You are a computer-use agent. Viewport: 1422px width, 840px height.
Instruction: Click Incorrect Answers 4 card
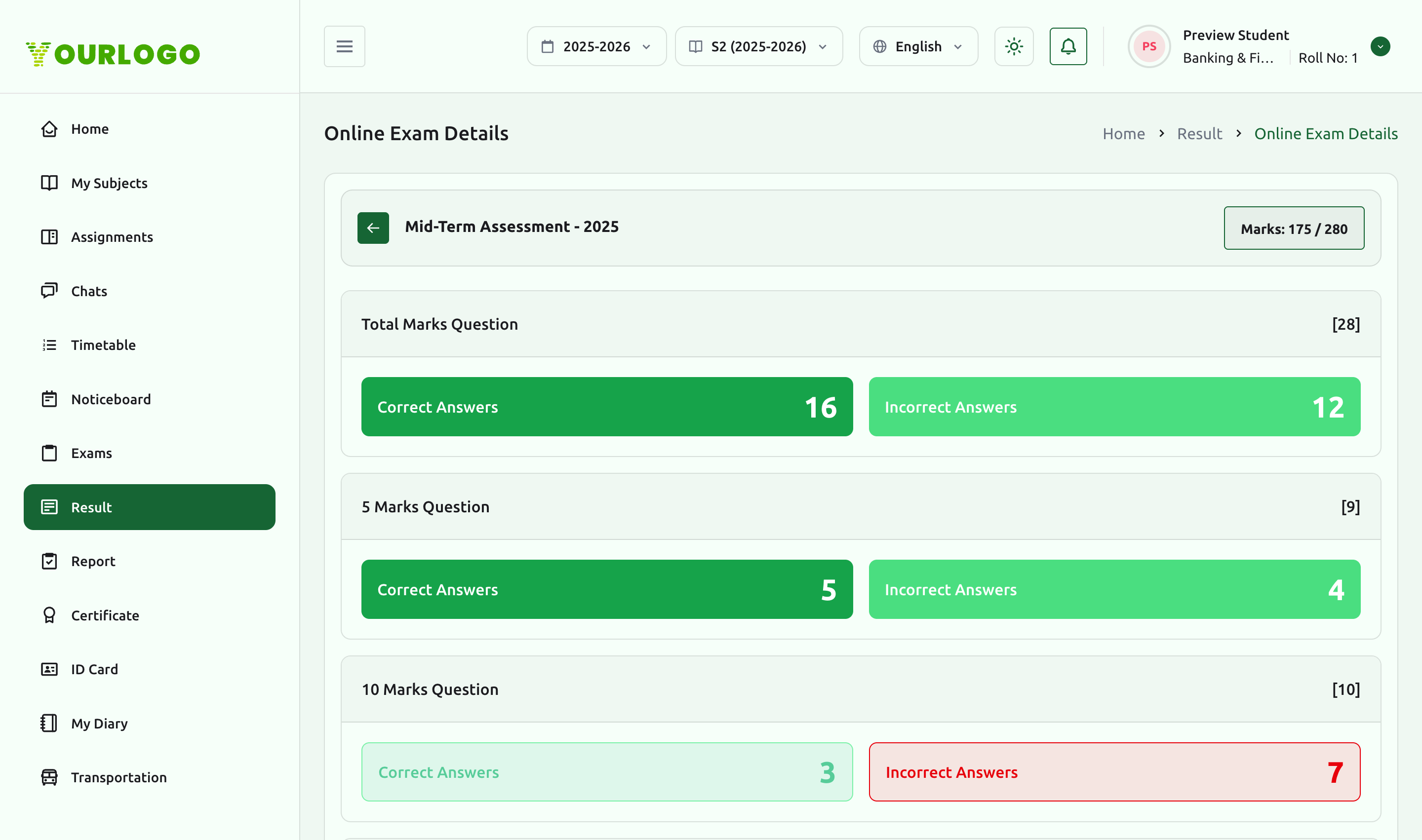click(x=1114, y=589)
